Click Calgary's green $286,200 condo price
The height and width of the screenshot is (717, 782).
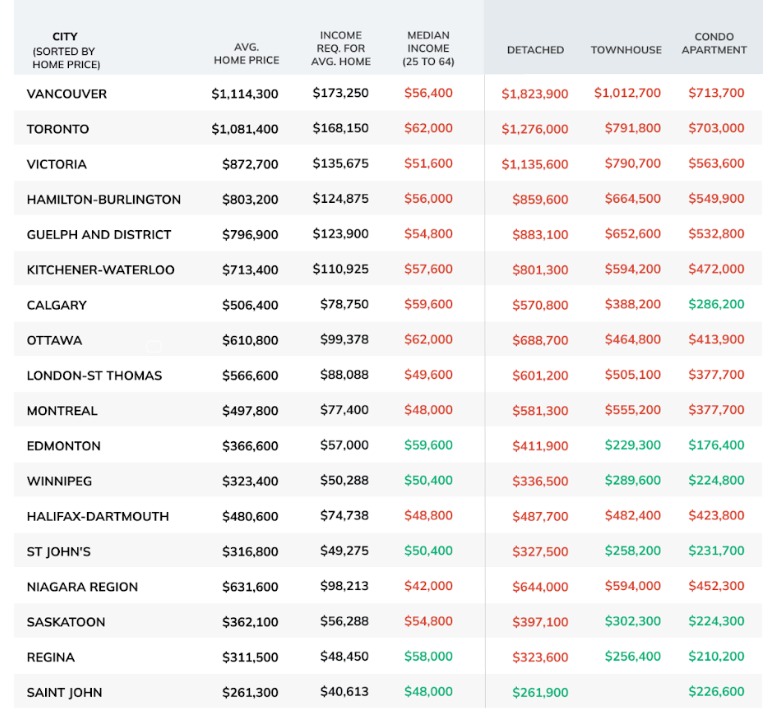tap(716, 304)
